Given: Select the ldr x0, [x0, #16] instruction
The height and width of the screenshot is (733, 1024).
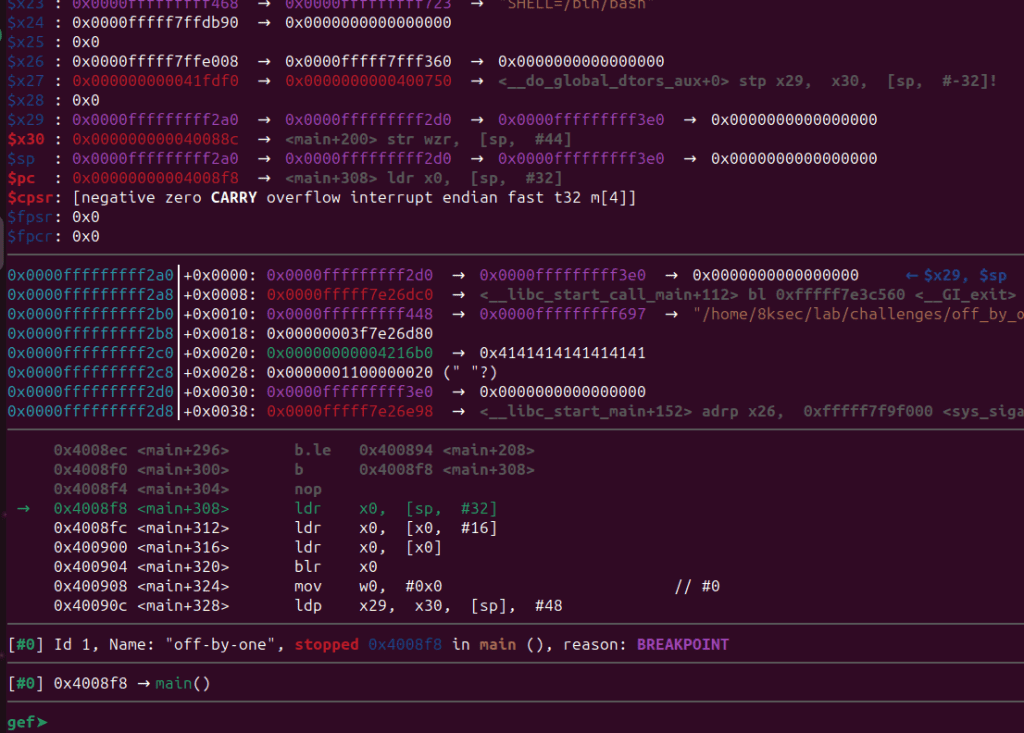Looking at the screenshot, I should click(x=396, y=528).
